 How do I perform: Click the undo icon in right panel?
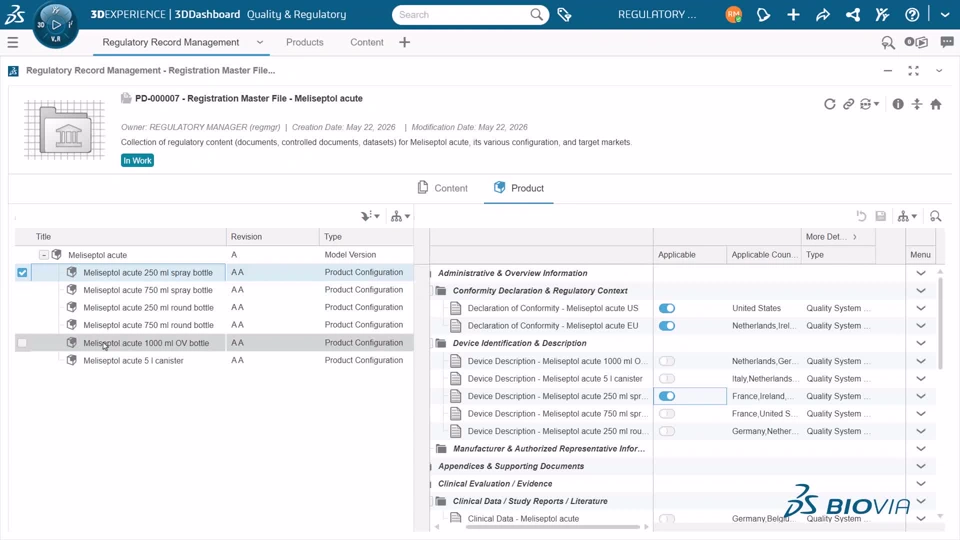coord(861,216)
